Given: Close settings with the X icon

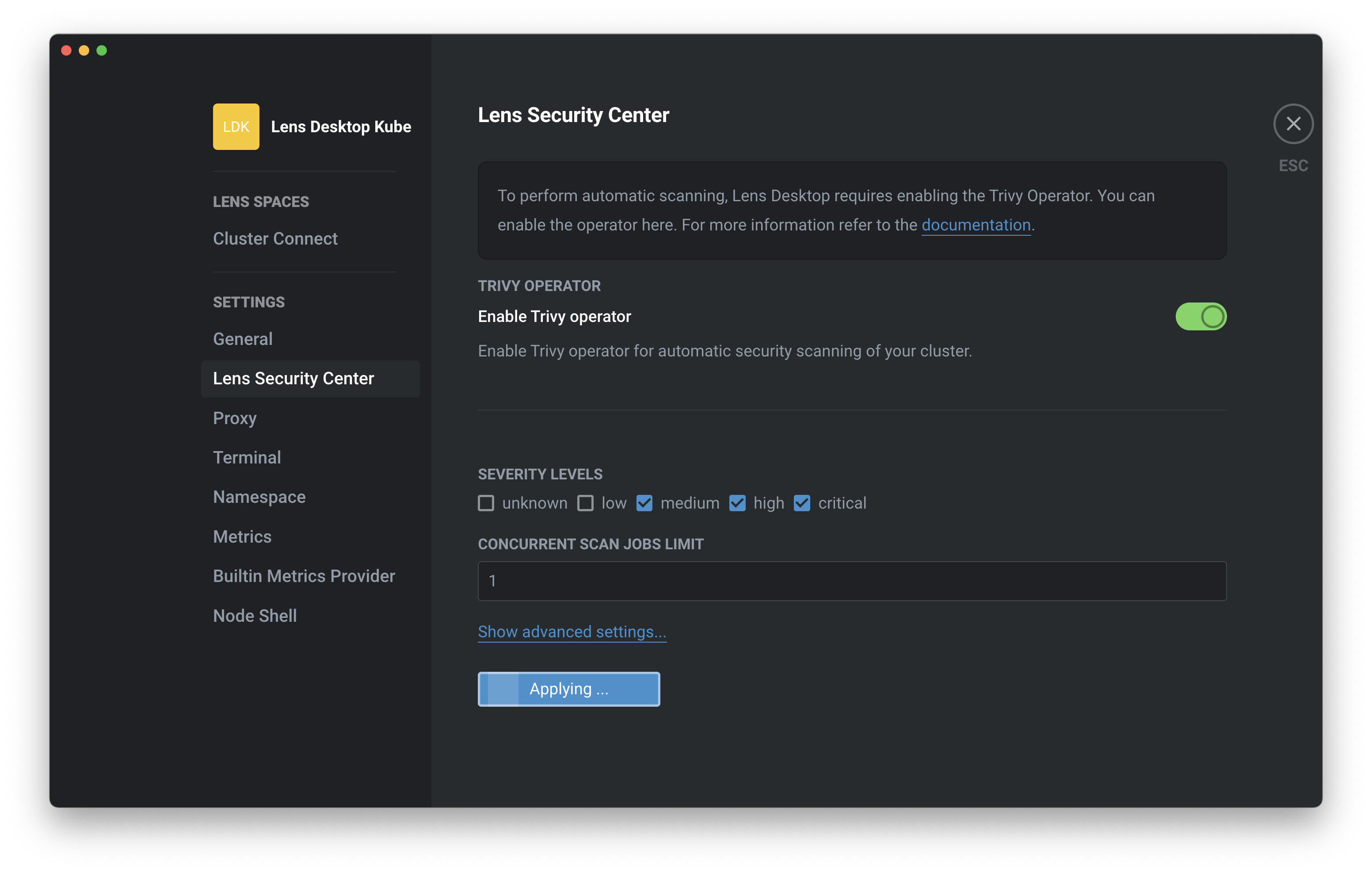Looking at the screenshot, I should tap(1293, 124).
